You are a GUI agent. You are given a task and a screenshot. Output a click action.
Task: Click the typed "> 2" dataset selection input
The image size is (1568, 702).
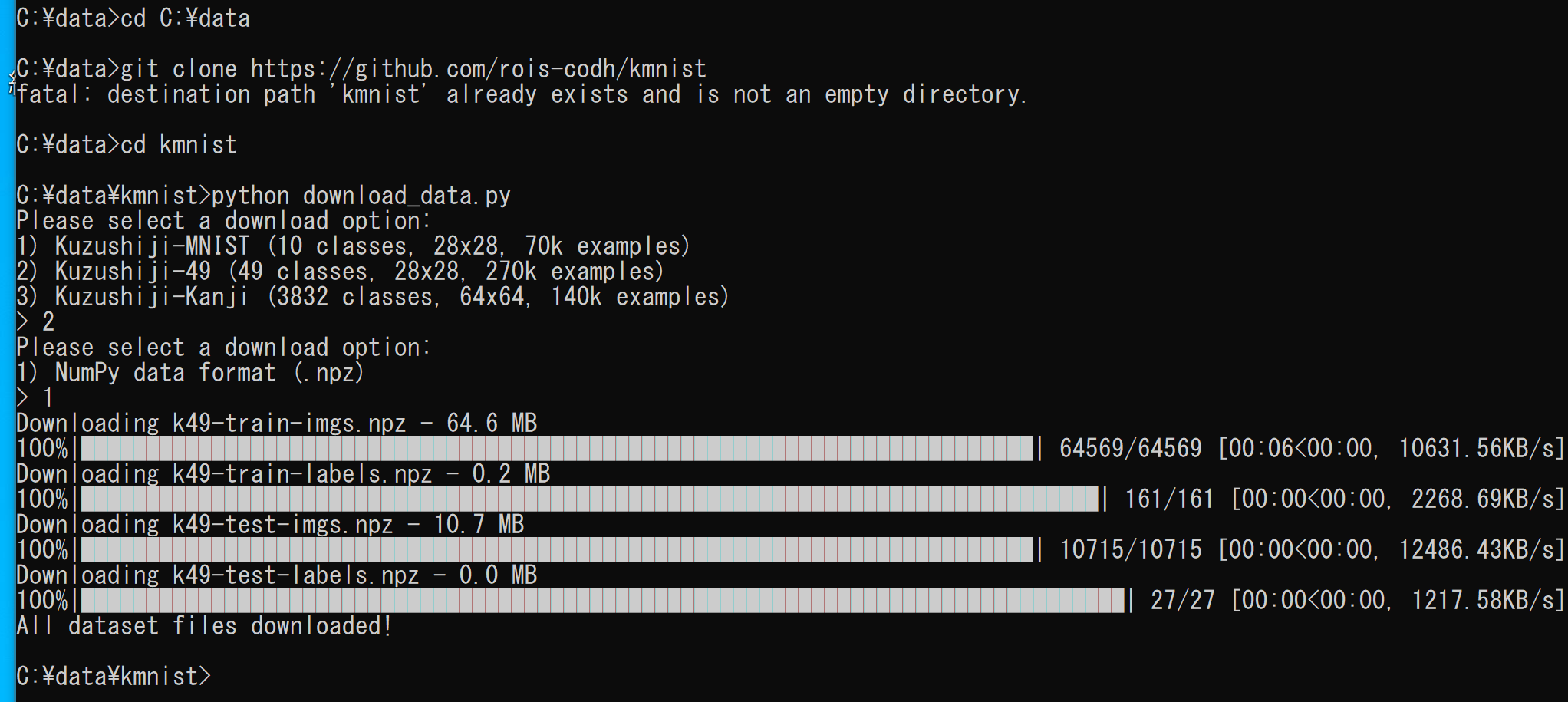pos(35,322)
